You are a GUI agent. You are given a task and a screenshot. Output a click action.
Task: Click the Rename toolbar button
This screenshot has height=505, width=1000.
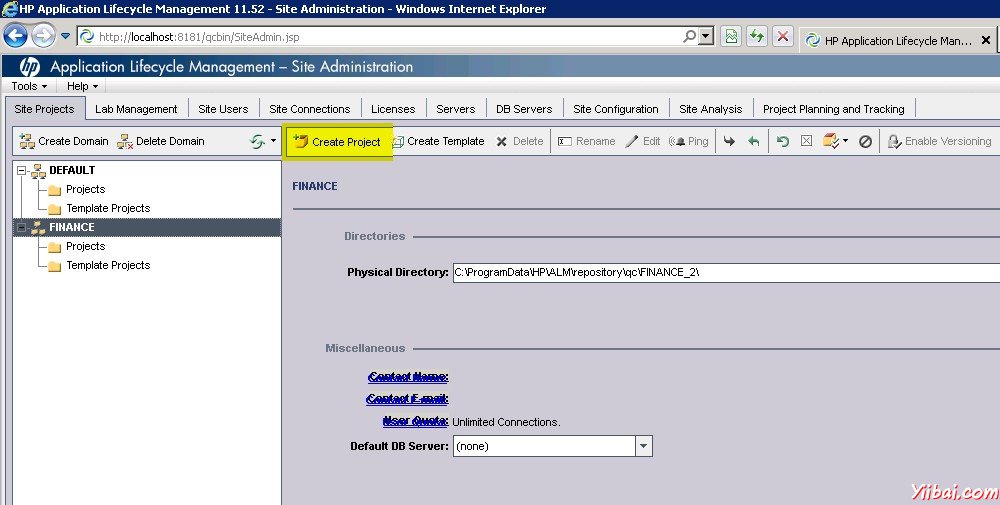pyautogui.click(x=587, y=141)
